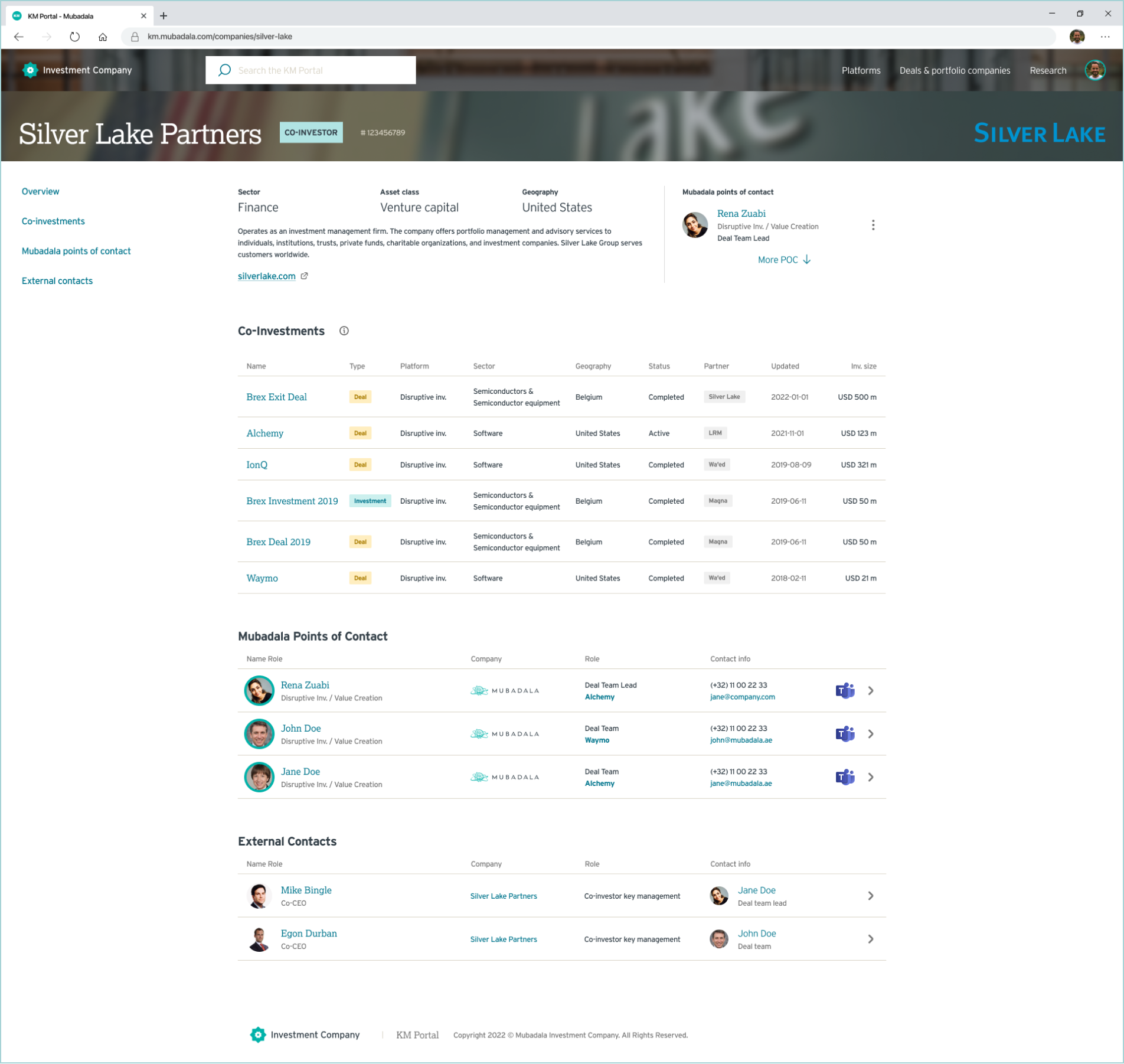Go to Co-investments sidebar section
The height and width of the screenshot is (1064, 1124).
[53, 221]
